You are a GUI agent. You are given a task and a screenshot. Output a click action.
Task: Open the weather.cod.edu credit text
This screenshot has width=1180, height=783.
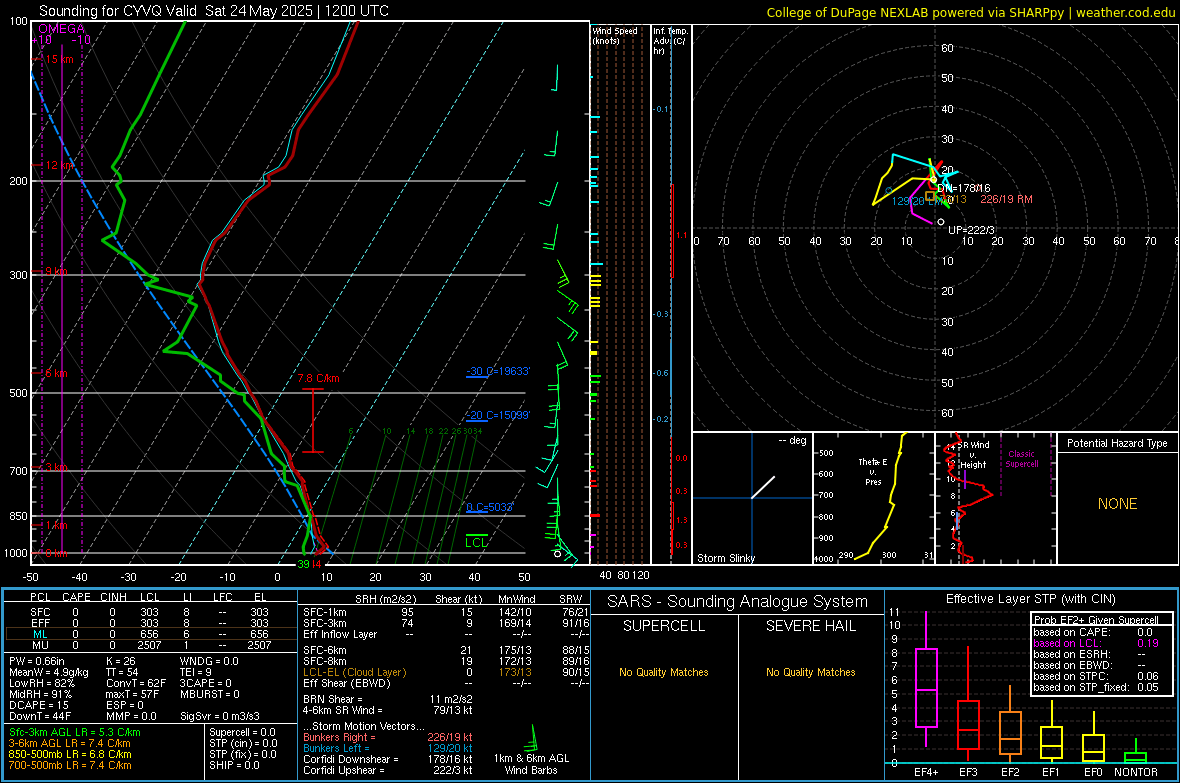1124,12
